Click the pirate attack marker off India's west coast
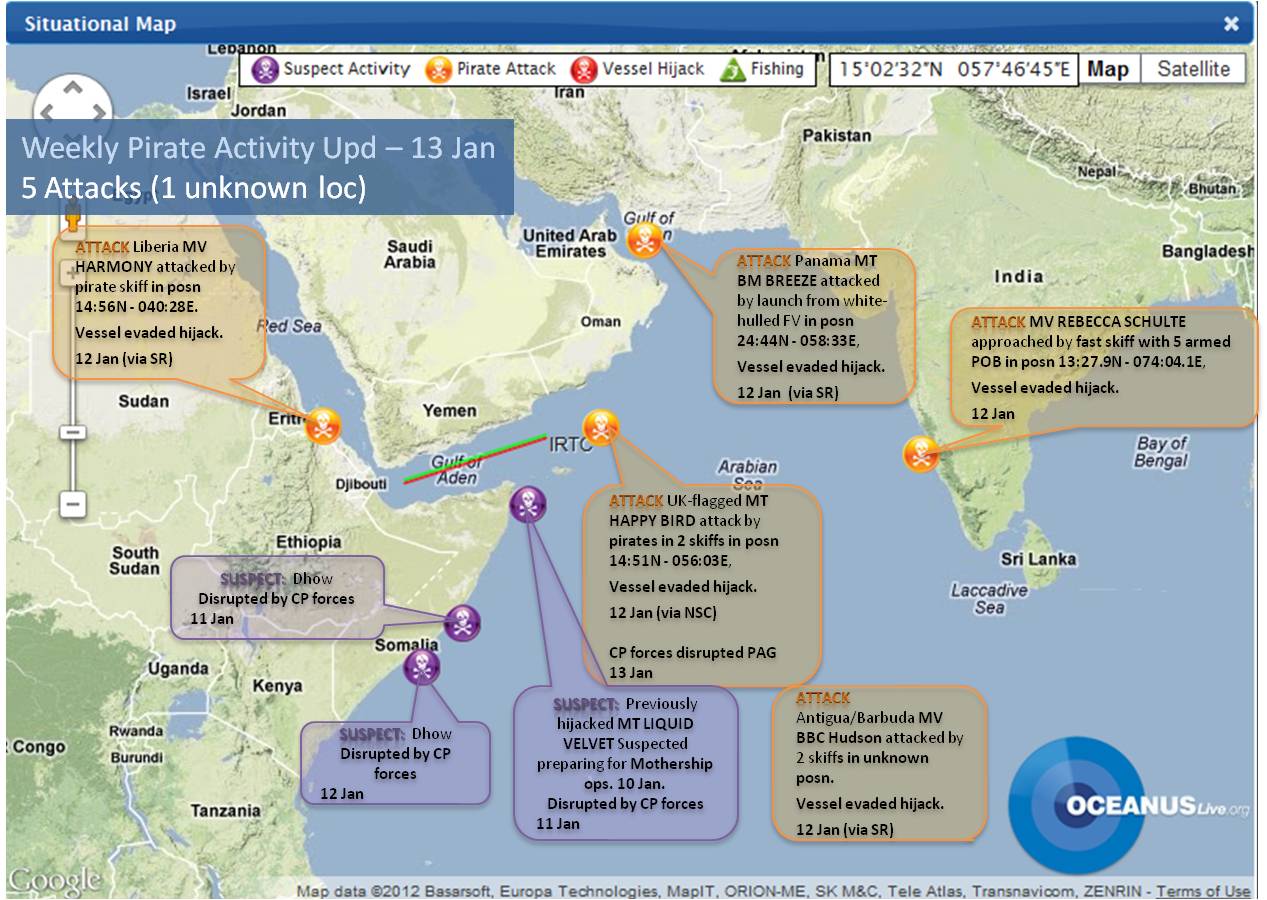The width and height of the screenshot is (1267, 900). pyautogui.click(x=921, y=454)
